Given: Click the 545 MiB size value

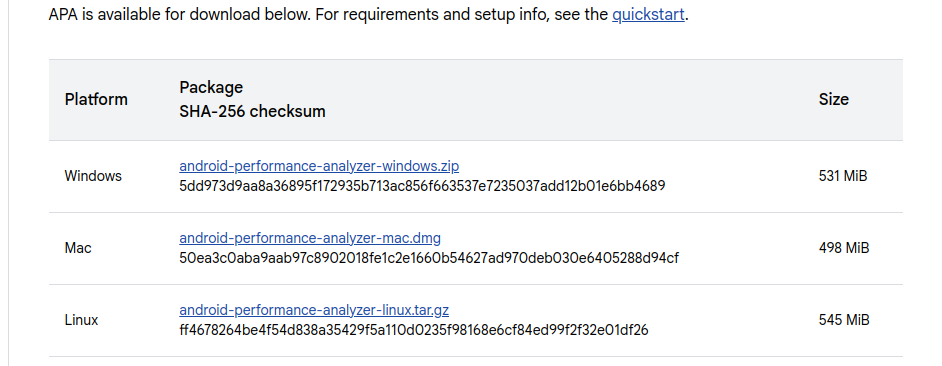Looking at the screenshot, I should click(844, 320).
